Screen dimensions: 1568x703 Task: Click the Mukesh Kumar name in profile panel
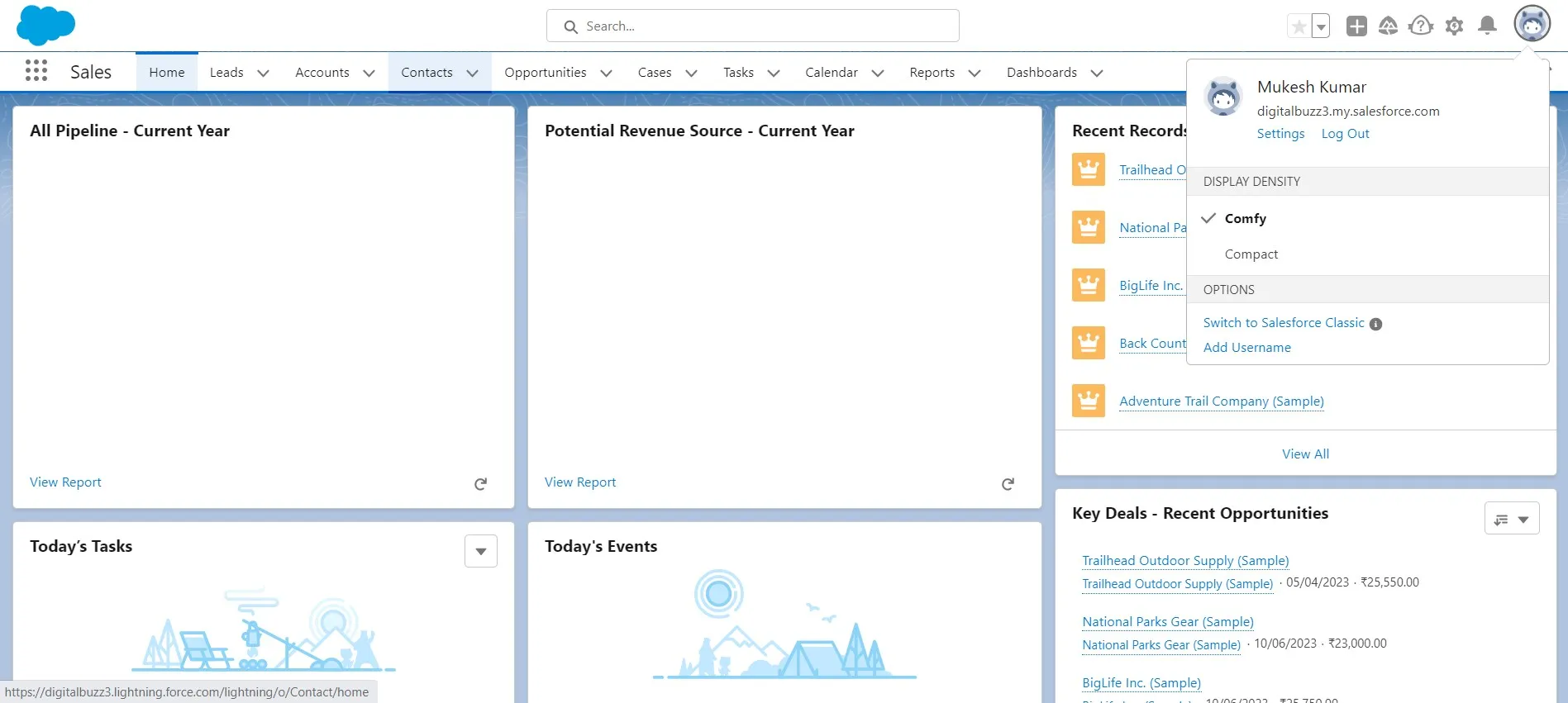1311,88
